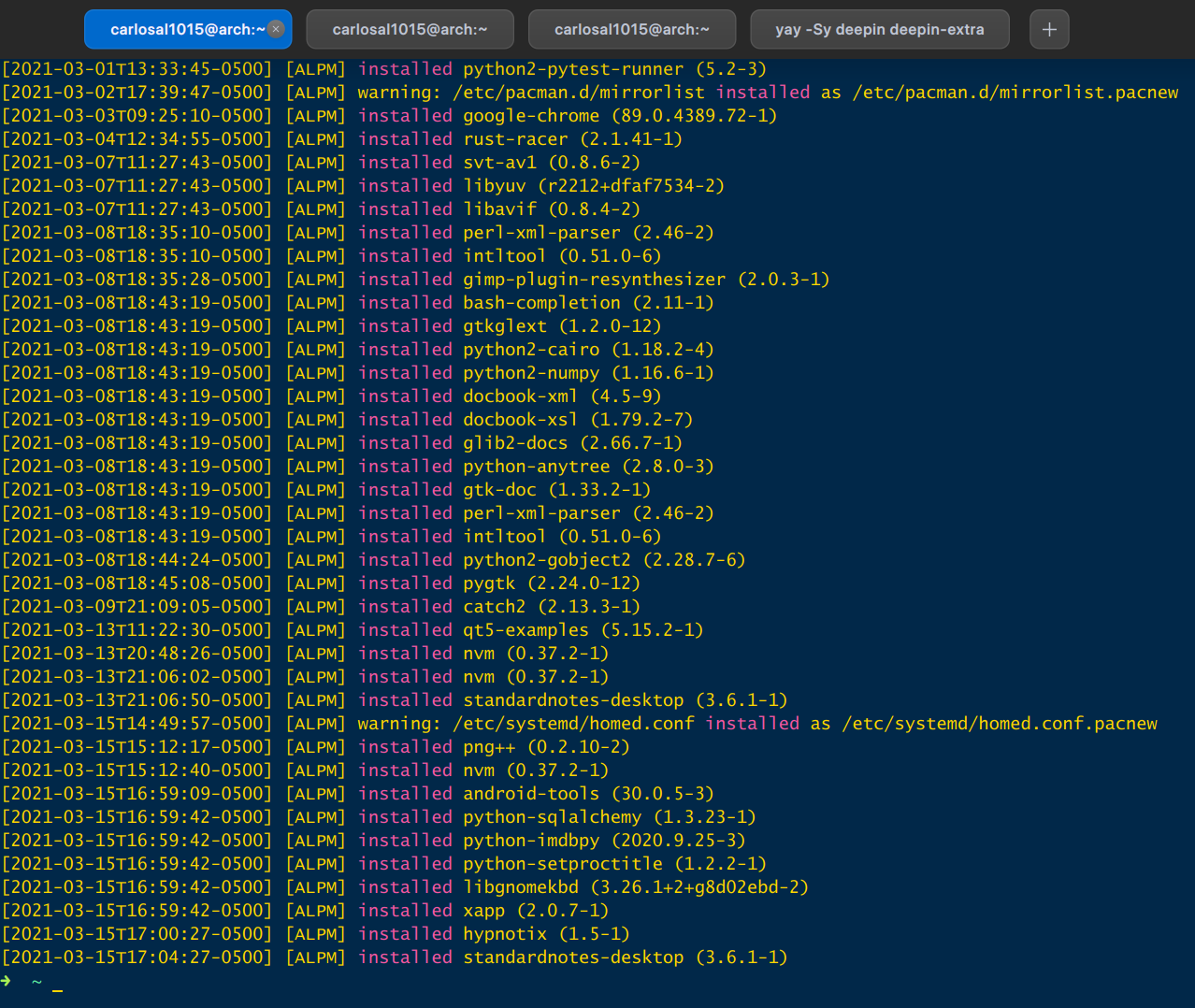Click the python2-pytest-runner (5.2-3) log entry
This screenshot has height=1008, width=1195.
coord(614,69)
